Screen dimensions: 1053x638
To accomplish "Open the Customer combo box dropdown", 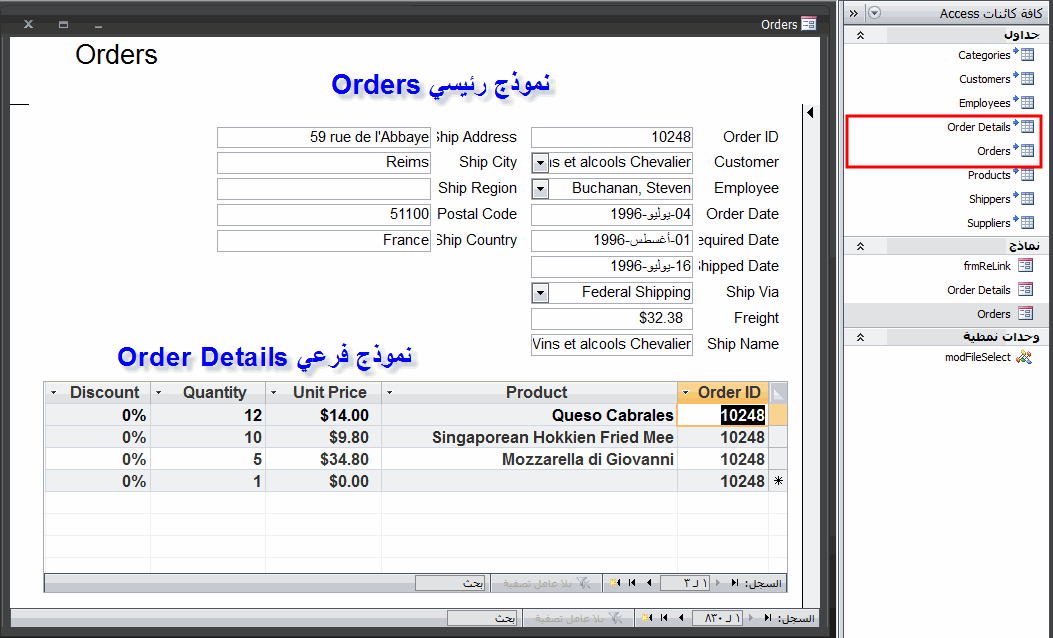I will click(540, 163).
